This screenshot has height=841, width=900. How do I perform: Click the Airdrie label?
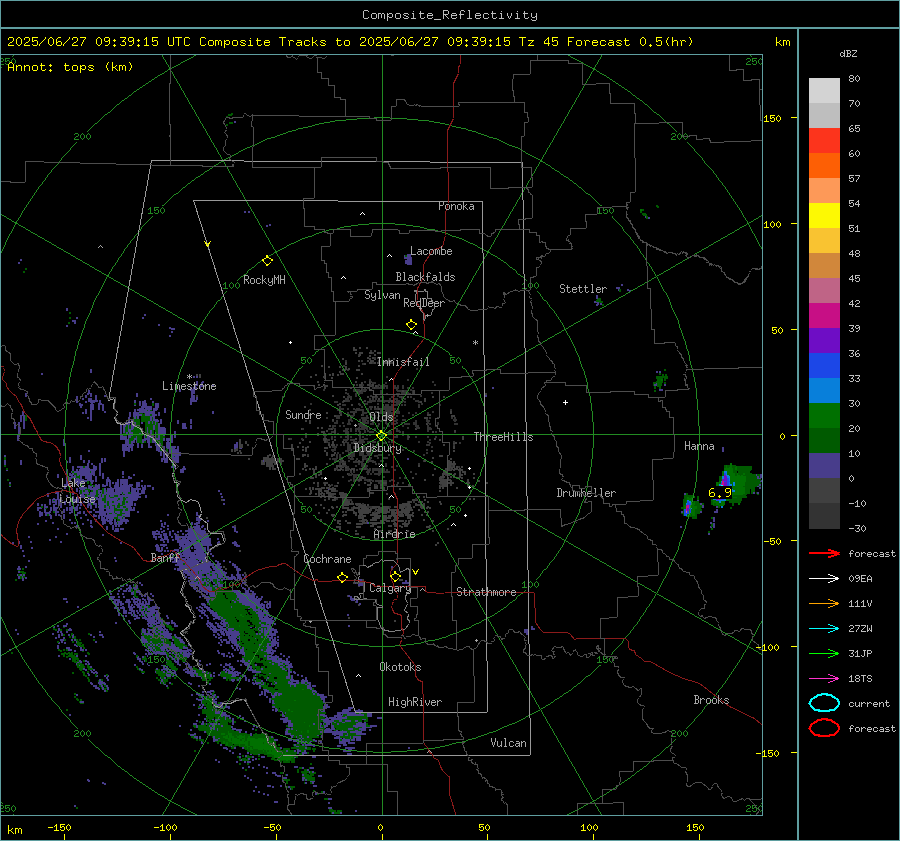394,534
